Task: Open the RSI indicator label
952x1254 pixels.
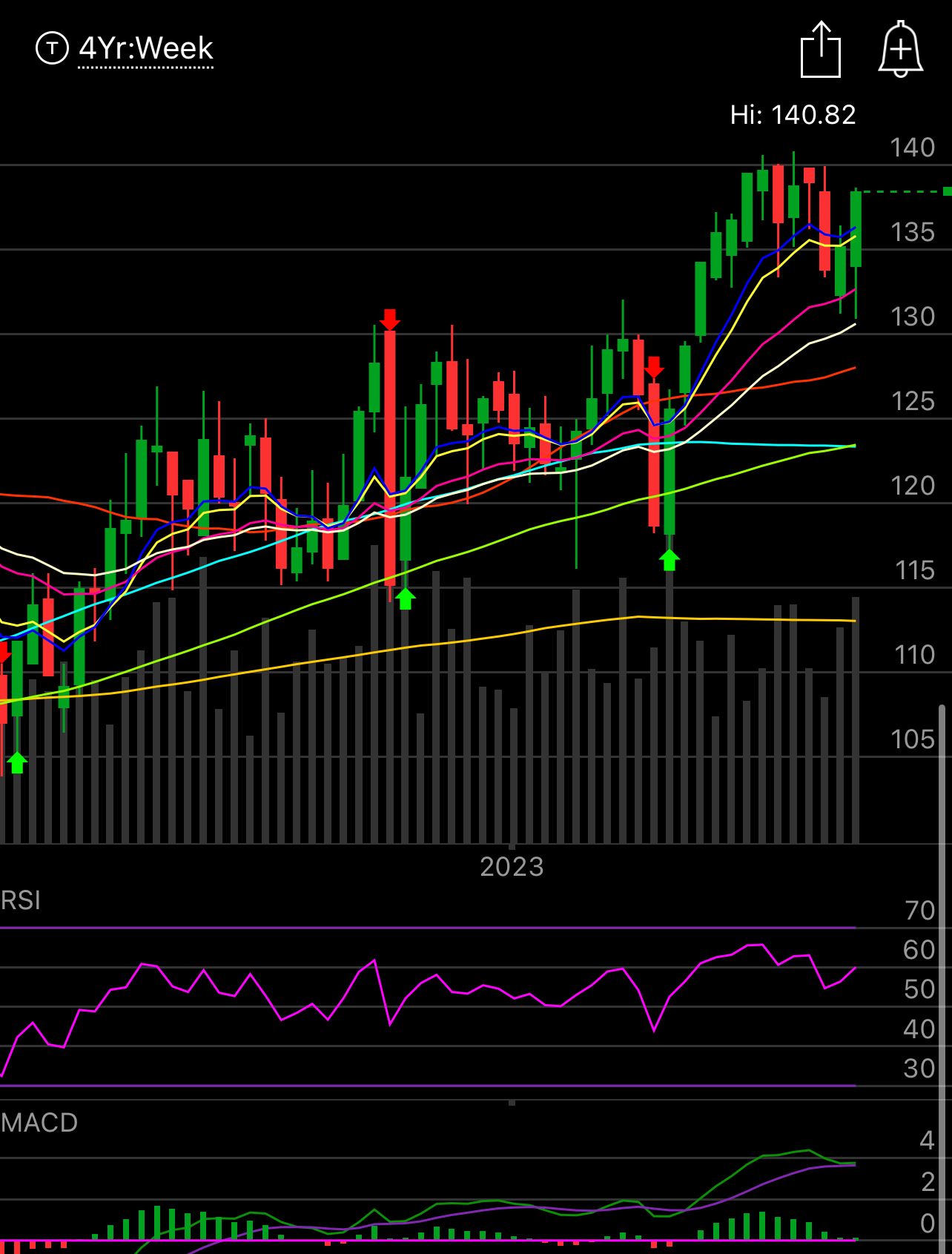Action: tap(21, 900)
